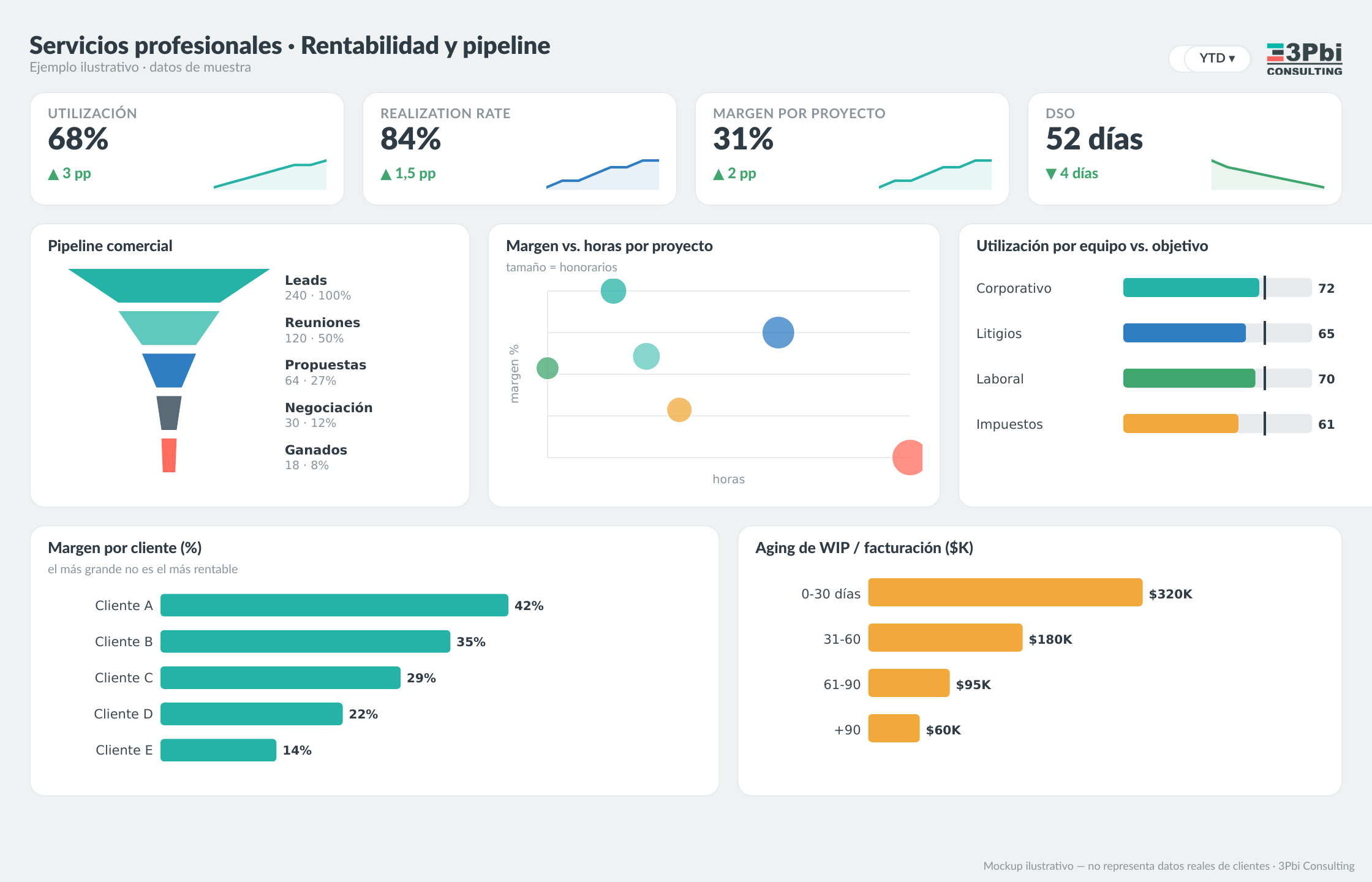Select the gray Negociación funnel segment
Screen dimensions: 1372x882
tap(169, 413)
